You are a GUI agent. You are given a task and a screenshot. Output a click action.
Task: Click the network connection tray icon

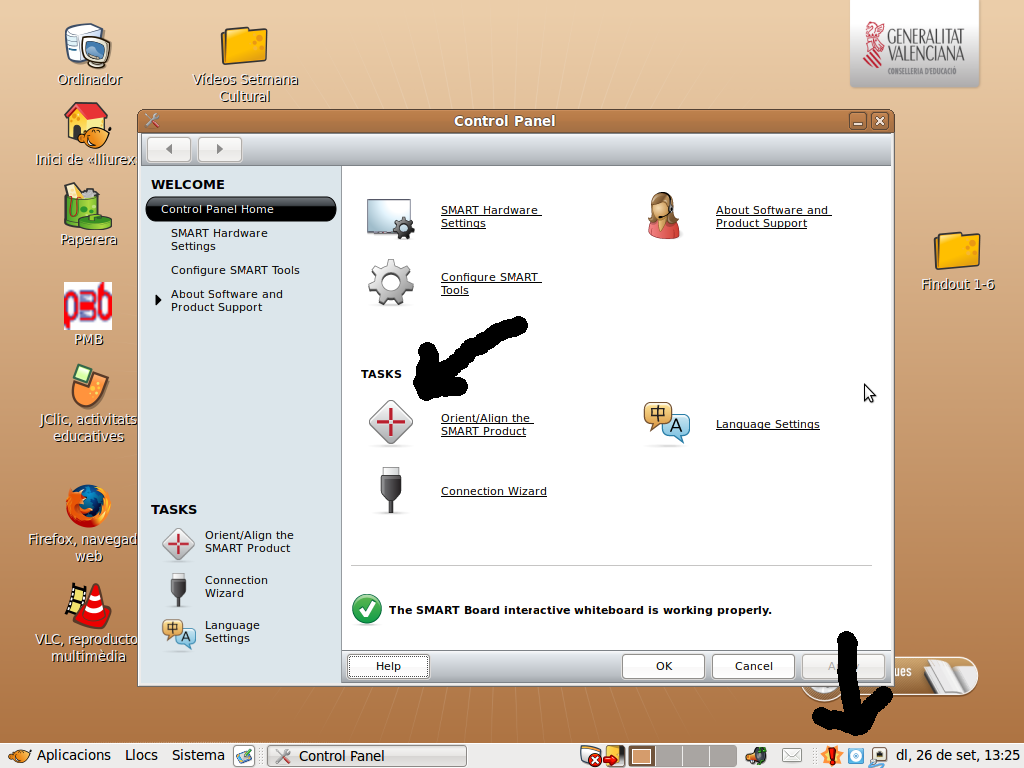878,756
